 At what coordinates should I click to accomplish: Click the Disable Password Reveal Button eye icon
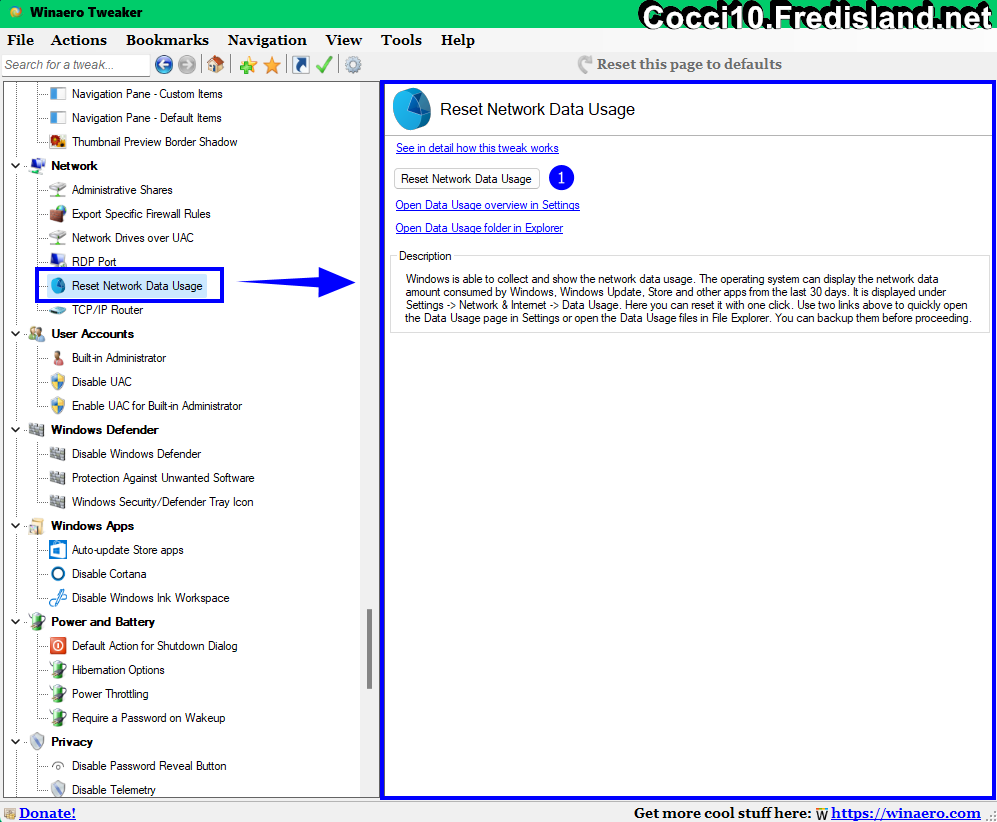(58, 766)
